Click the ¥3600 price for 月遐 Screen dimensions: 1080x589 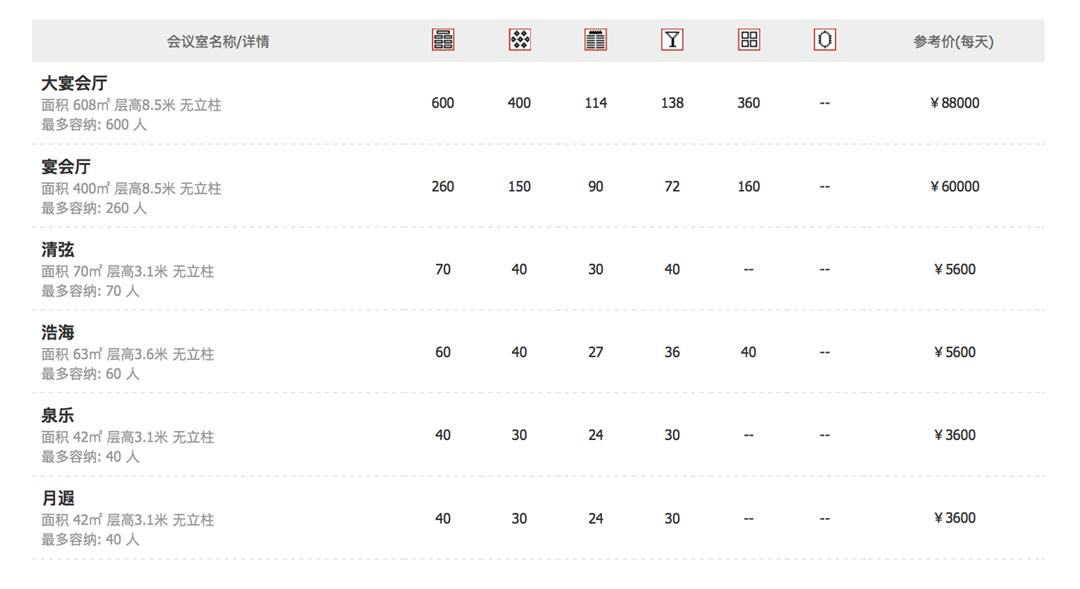point(955,518)
